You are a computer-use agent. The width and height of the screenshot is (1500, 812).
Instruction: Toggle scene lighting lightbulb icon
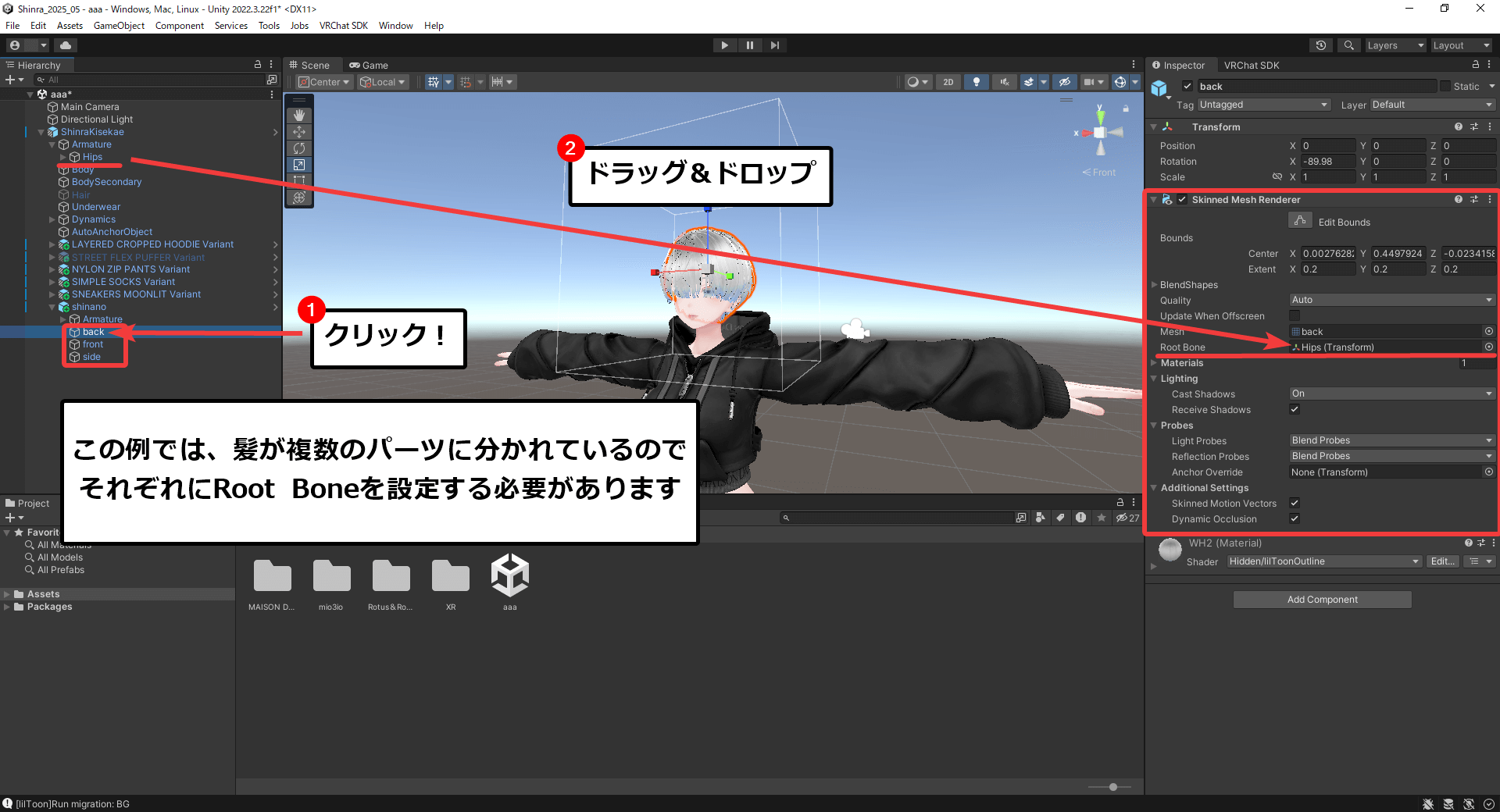[x=977, y=82]
